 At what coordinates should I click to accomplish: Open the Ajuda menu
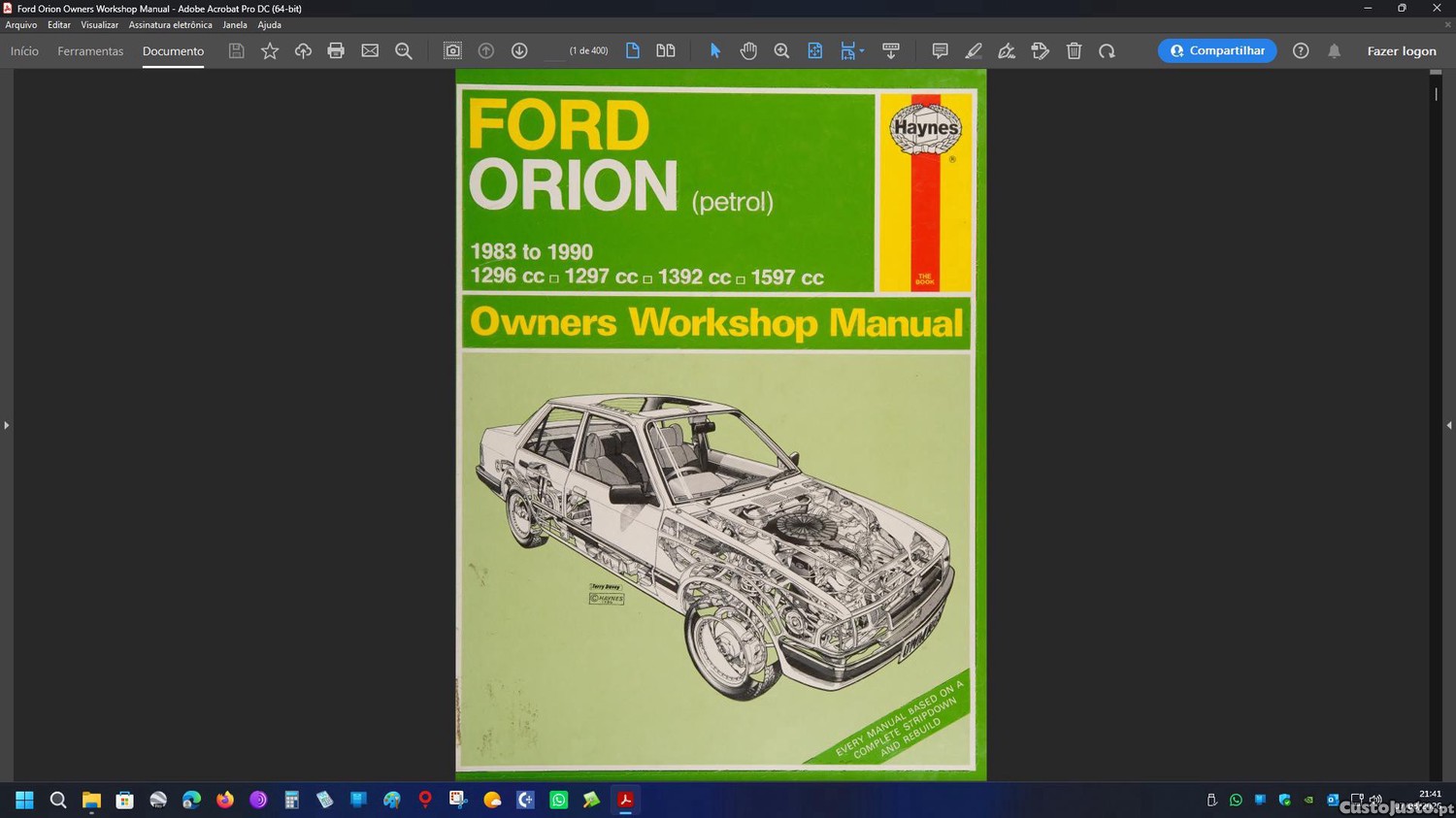tap(269, 25)
